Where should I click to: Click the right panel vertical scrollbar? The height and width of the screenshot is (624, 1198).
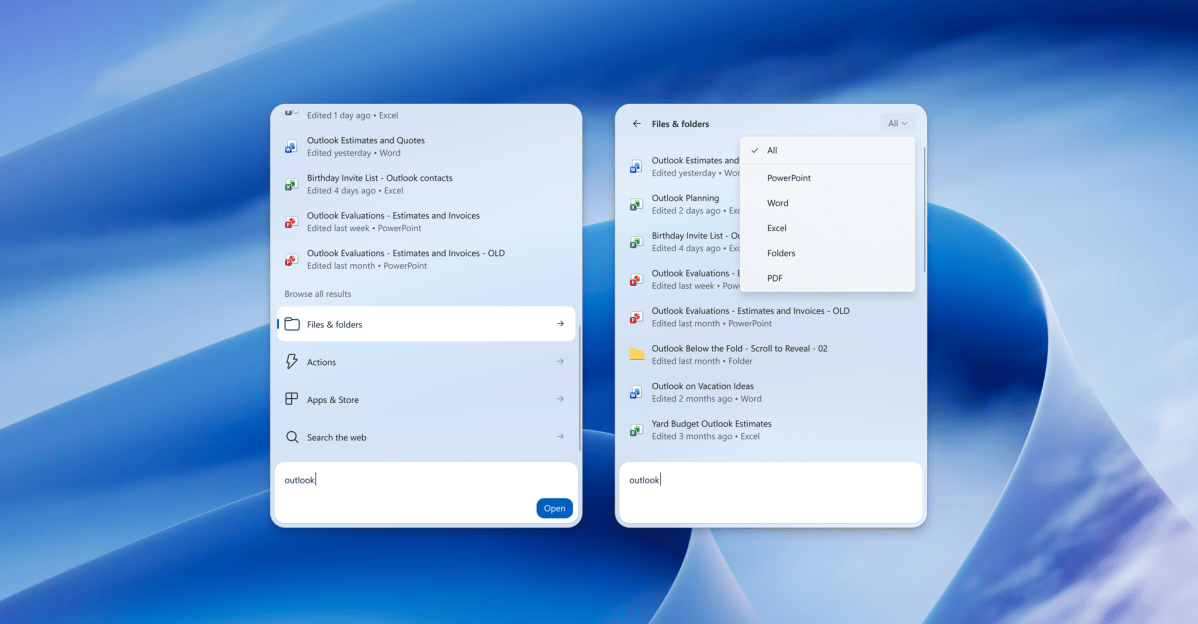(924, 210)
